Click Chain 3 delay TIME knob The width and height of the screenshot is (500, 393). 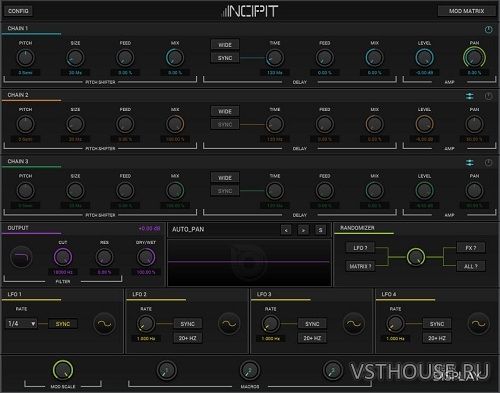tap(275, 191)
